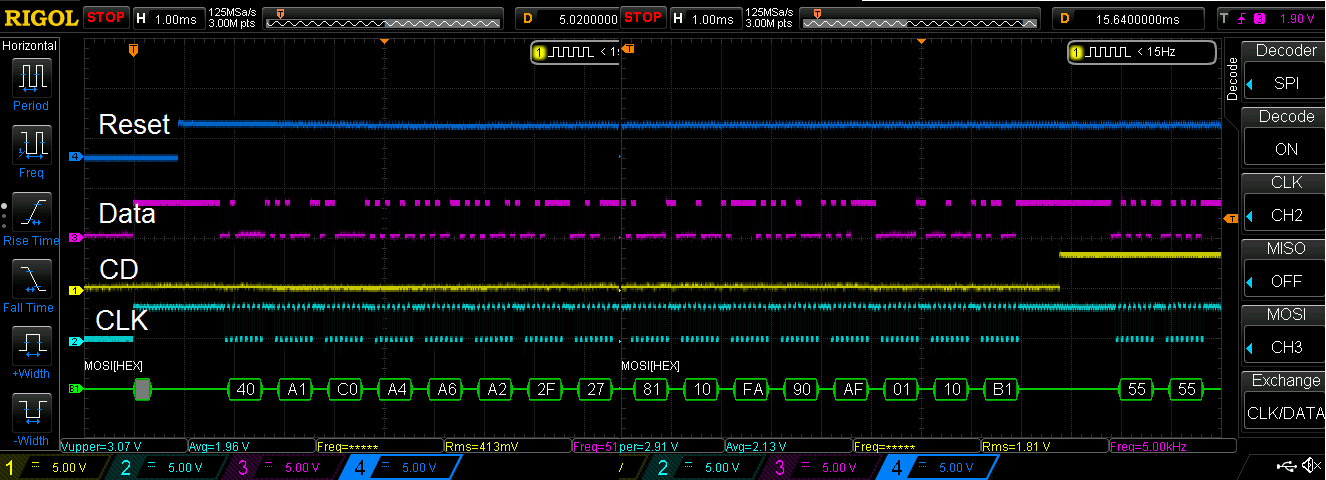Click the decoded hex value FA

752,389
